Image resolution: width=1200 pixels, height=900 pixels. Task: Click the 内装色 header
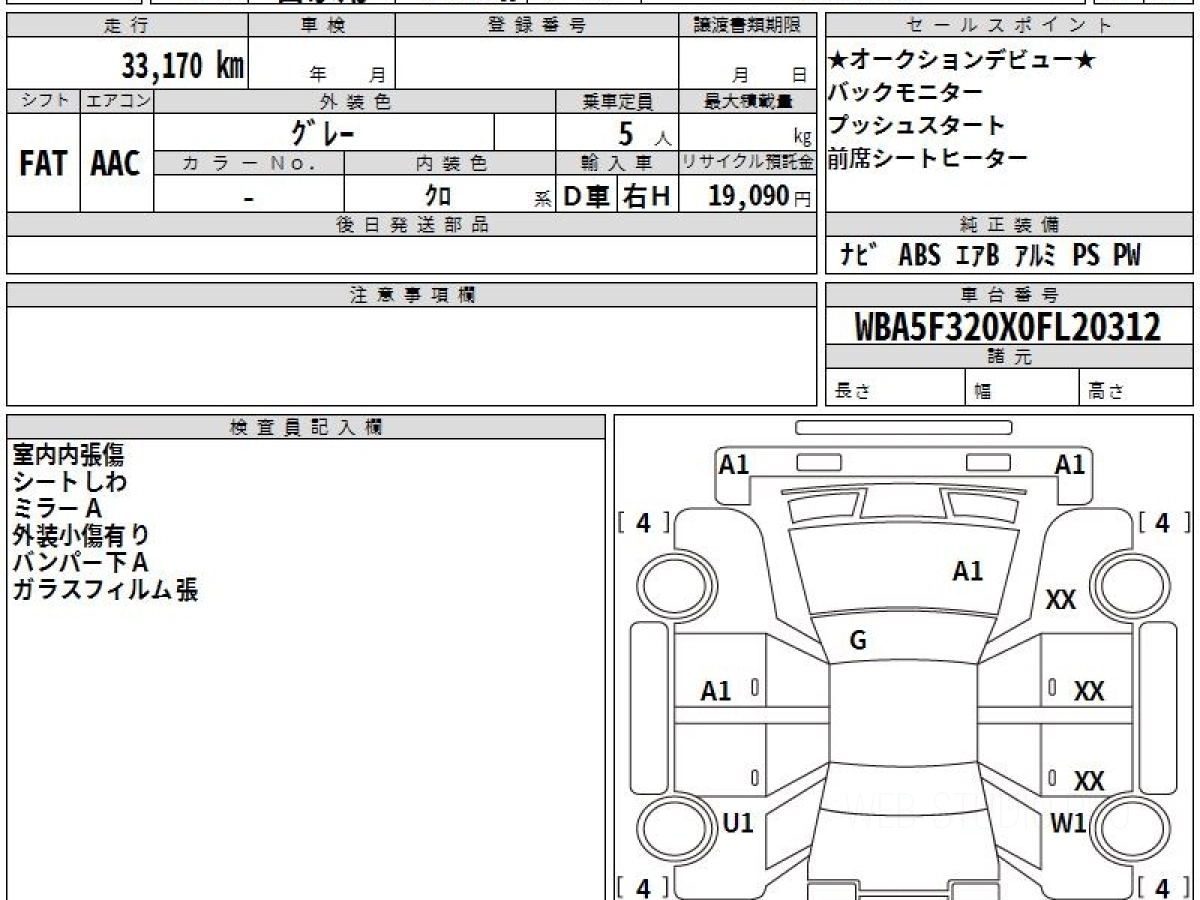click(x=450, y=163)
